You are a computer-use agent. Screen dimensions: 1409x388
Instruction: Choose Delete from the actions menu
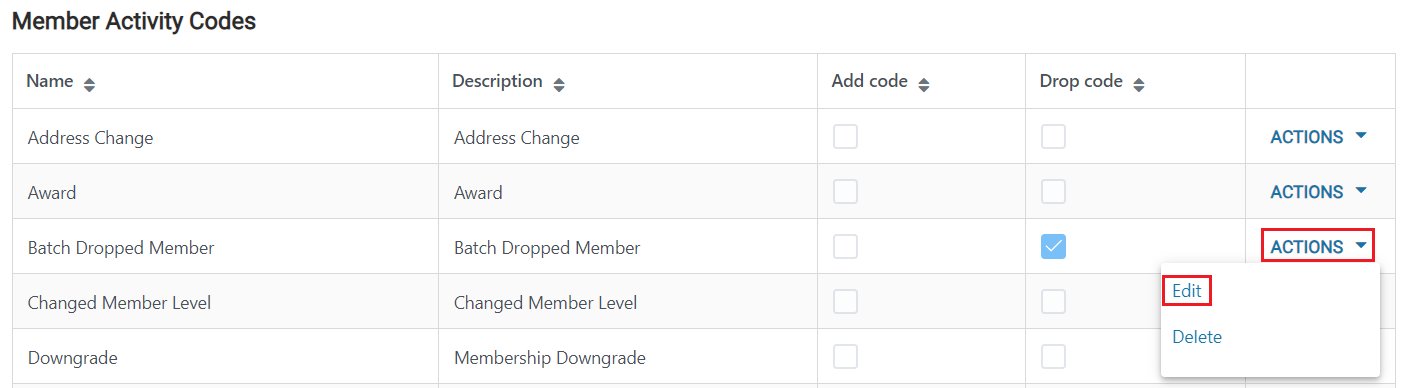(1197, 337)
